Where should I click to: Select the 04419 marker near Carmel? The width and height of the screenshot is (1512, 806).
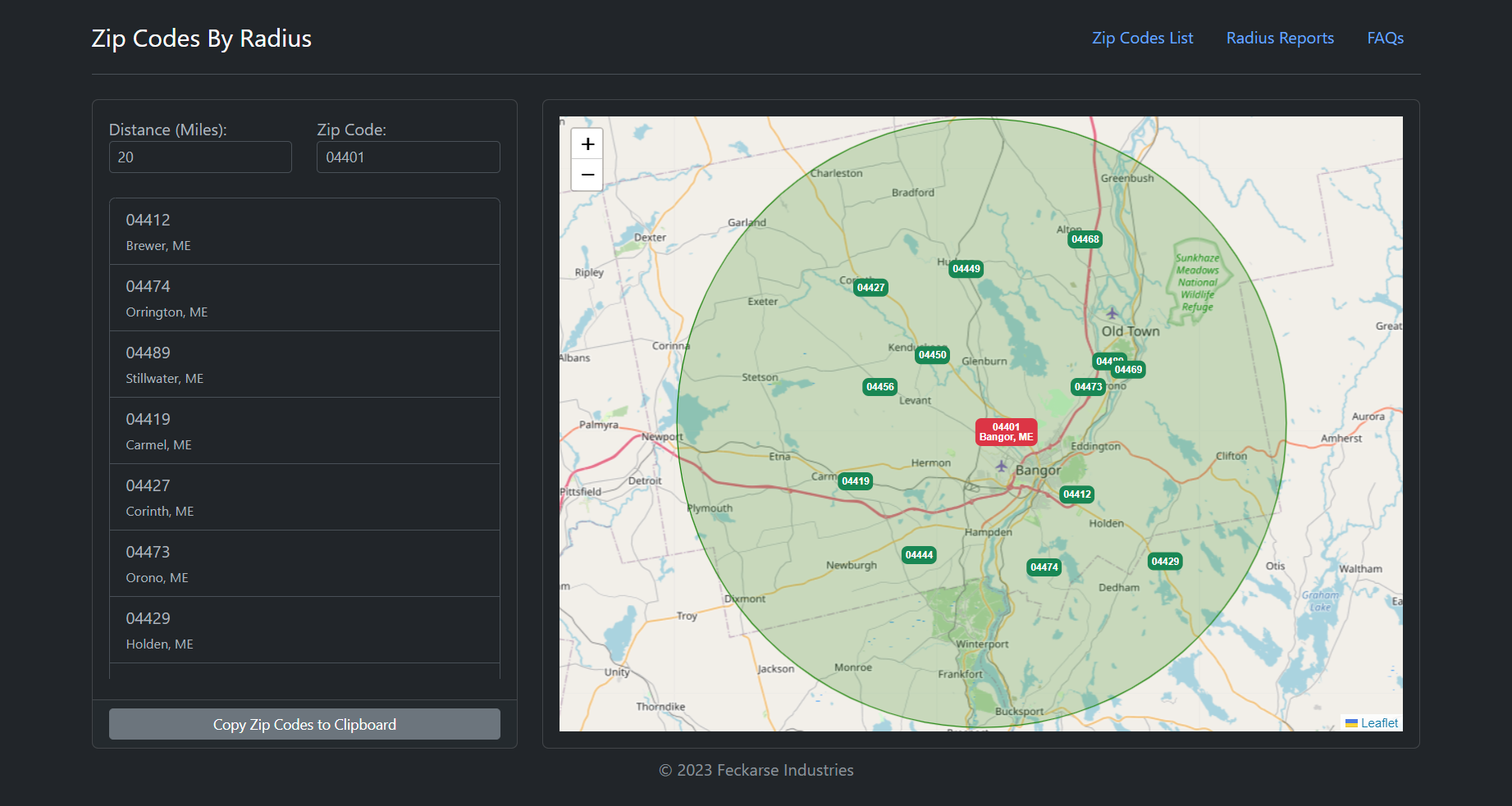855,480
